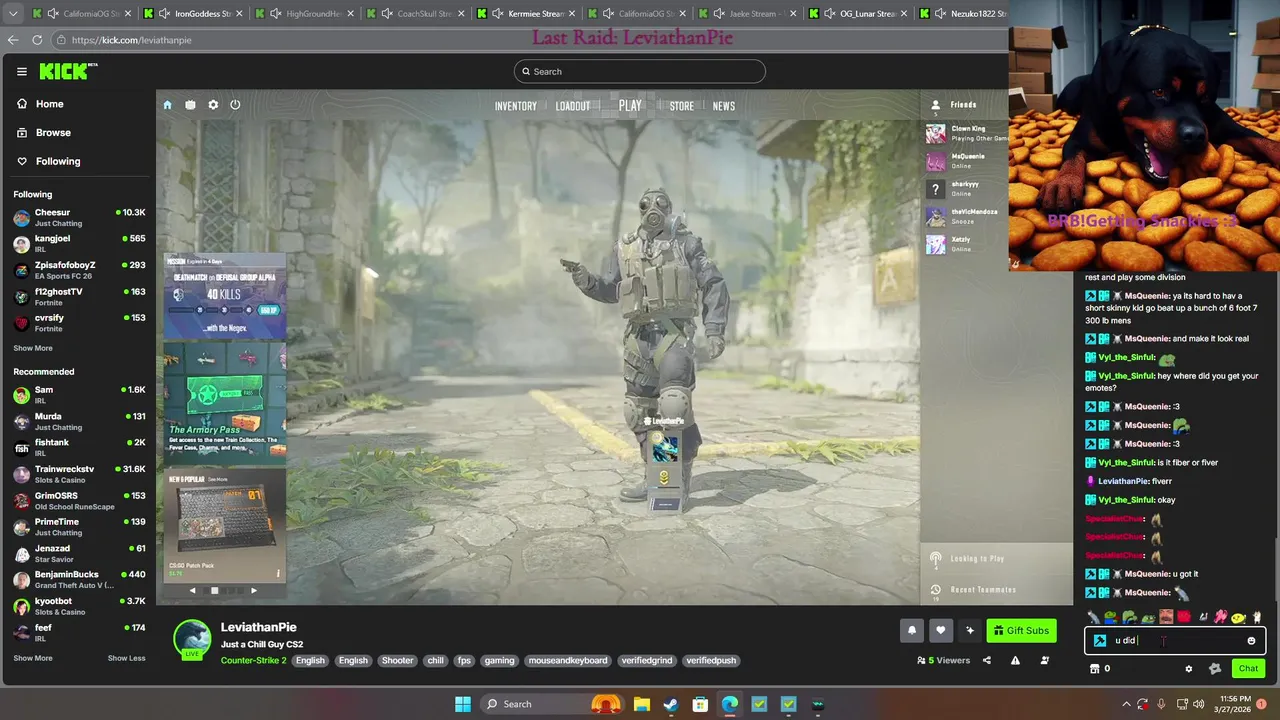This screenshot has width=1280, height=720.
Task: Open the CS2 Loadout tab
Action: (573, 106)
